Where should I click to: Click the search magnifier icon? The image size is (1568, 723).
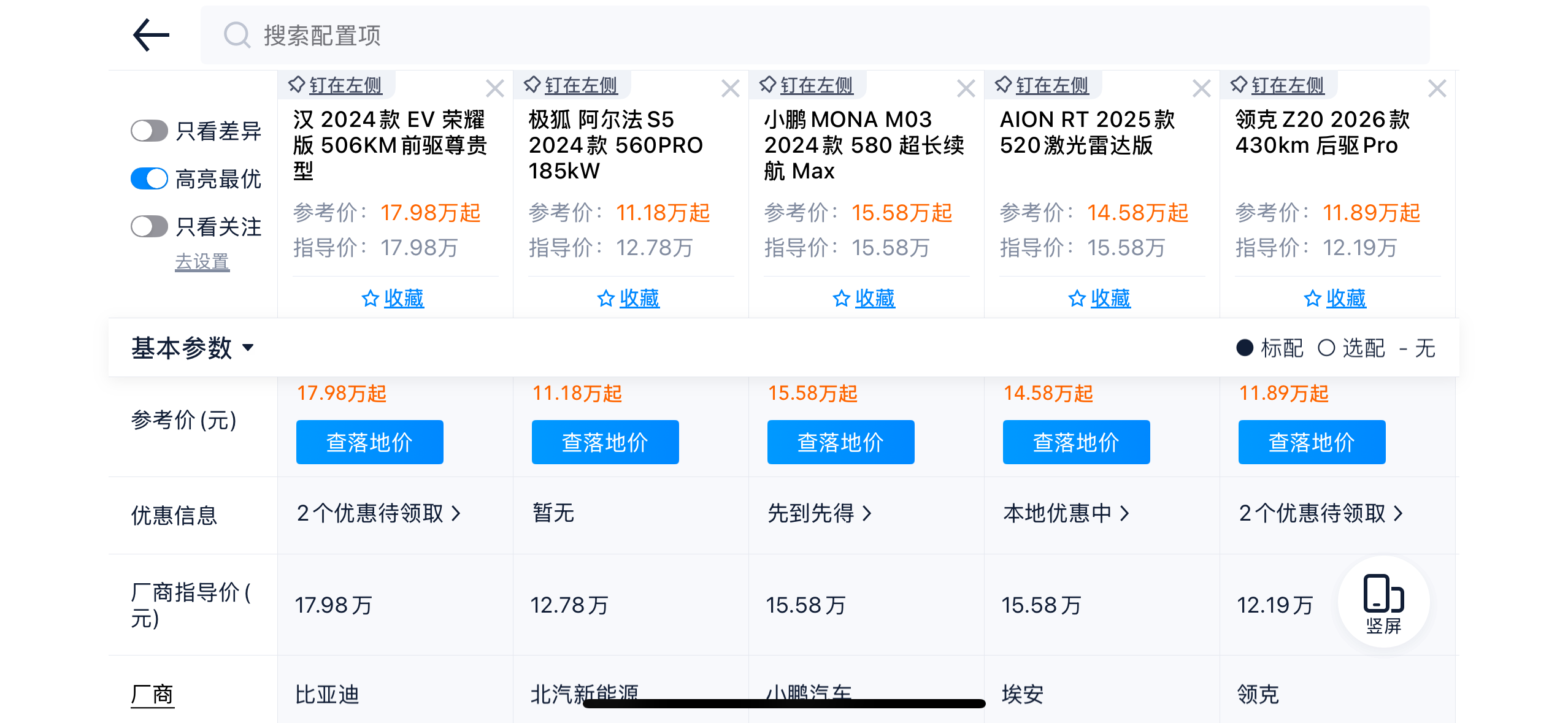tap(237, 35)
